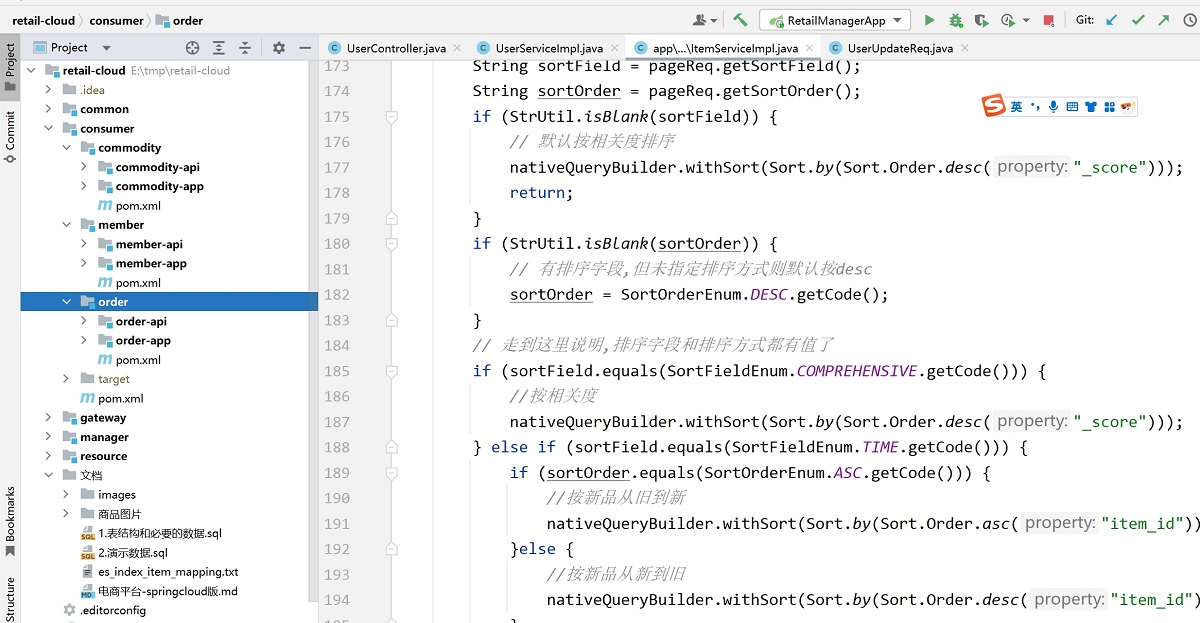This screenshot has width=1200, height=623.
Task: Stop the running app with the red square
Action: pos(1048,20)
